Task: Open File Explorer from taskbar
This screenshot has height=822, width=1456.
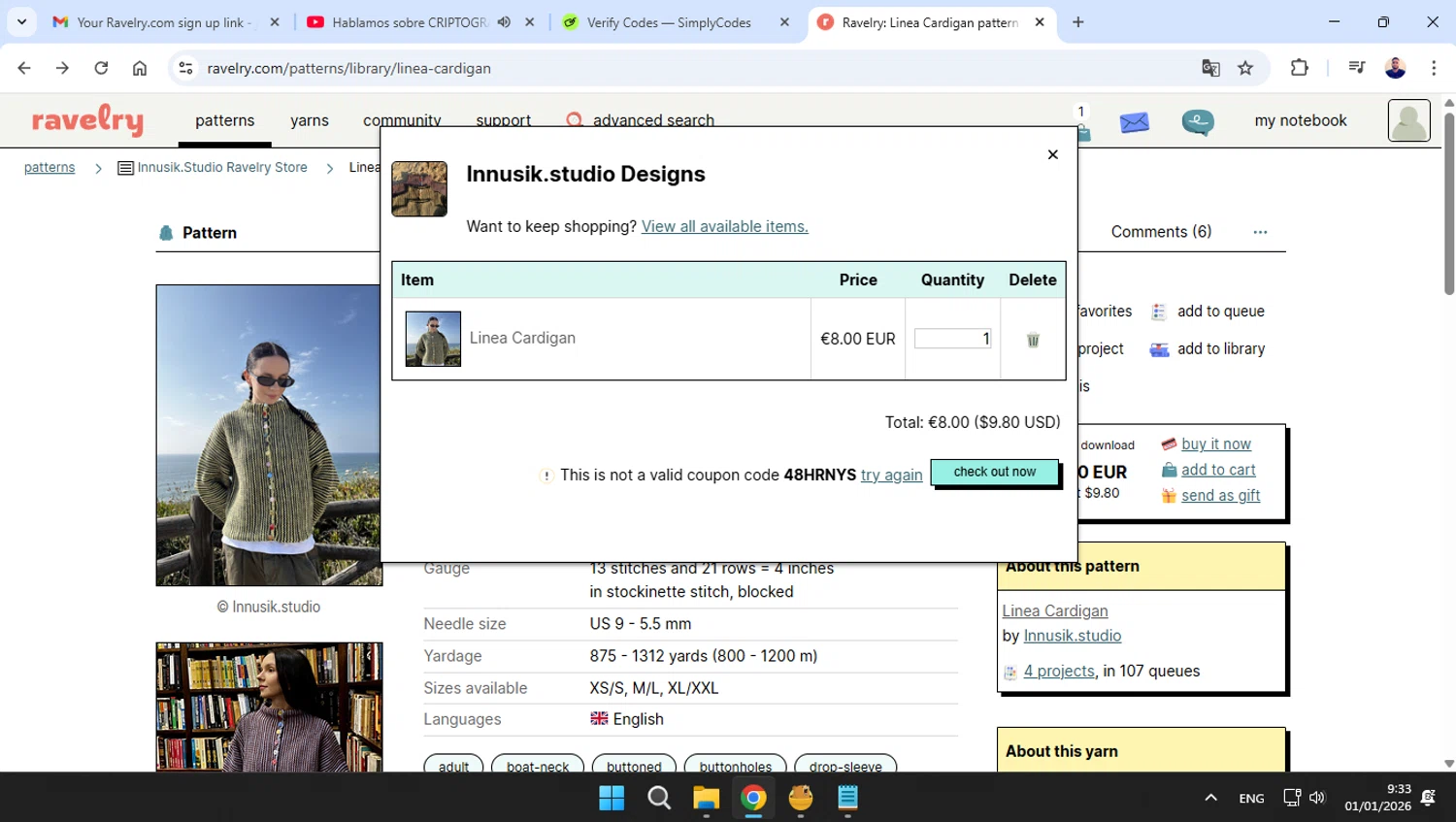Action: click(x=706, y=798)
